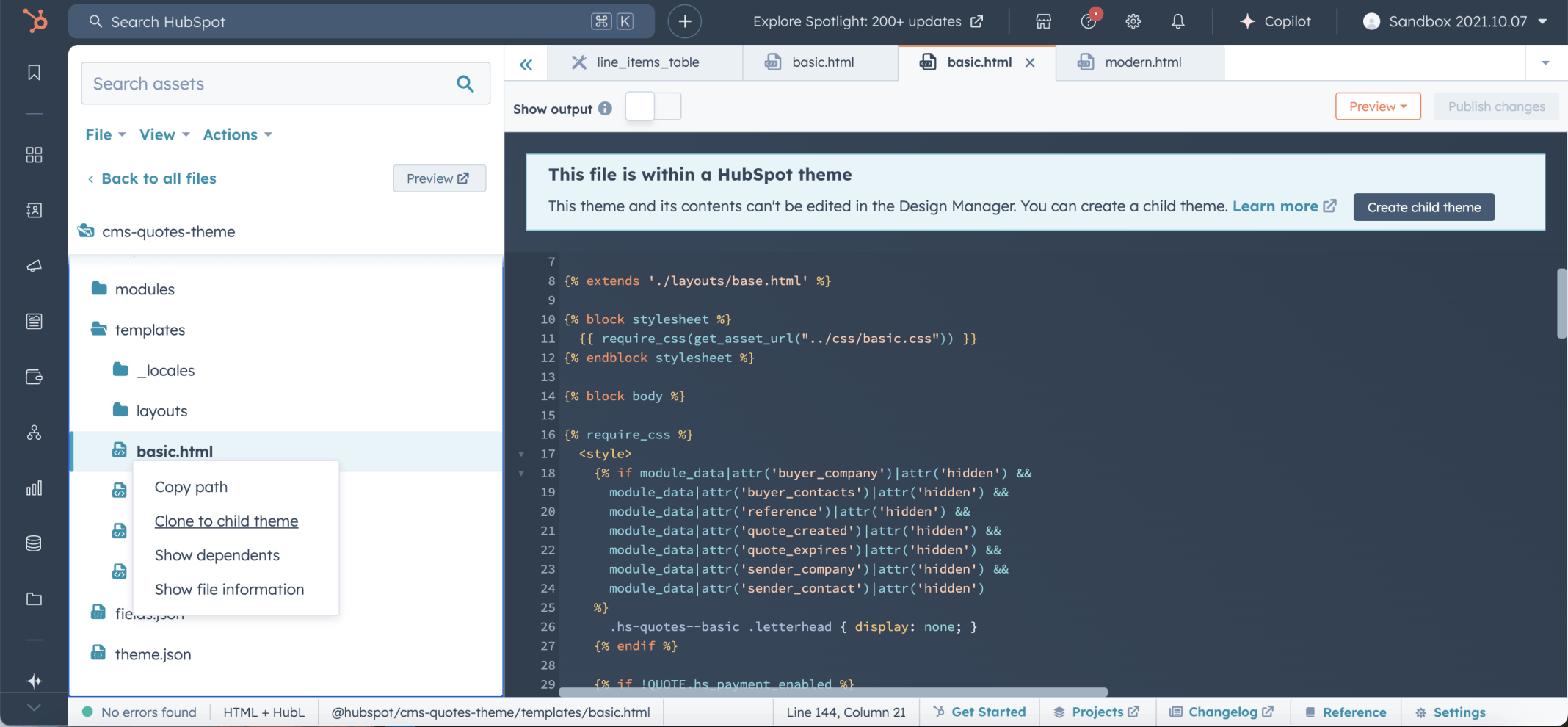
Task: Choose Copy path from context menu
Action: coord(191,487)
